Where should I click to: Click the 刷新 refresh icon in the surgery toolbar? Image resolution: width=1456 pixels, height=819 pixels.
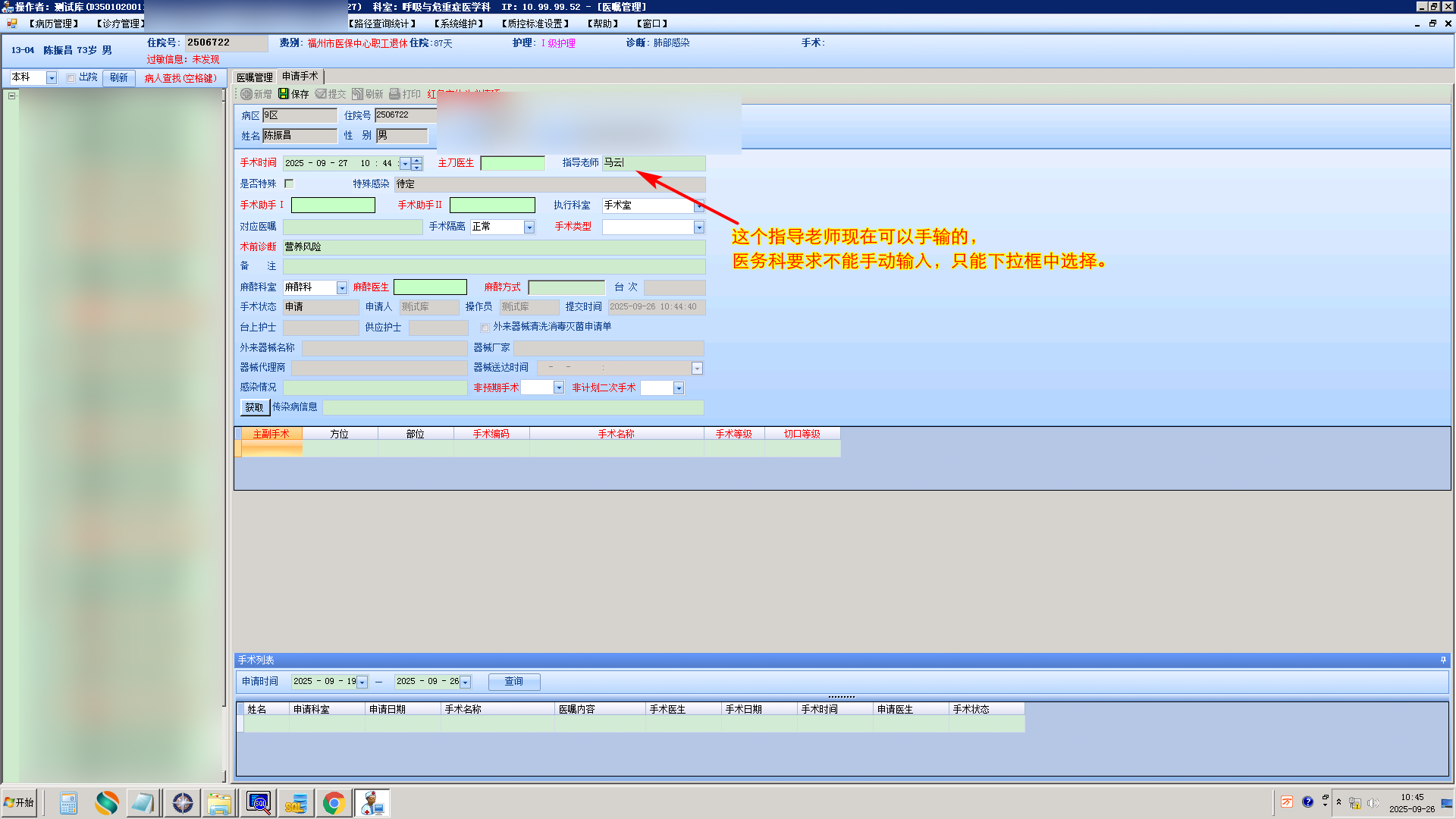pyautogui.click(x=357, y=94)
